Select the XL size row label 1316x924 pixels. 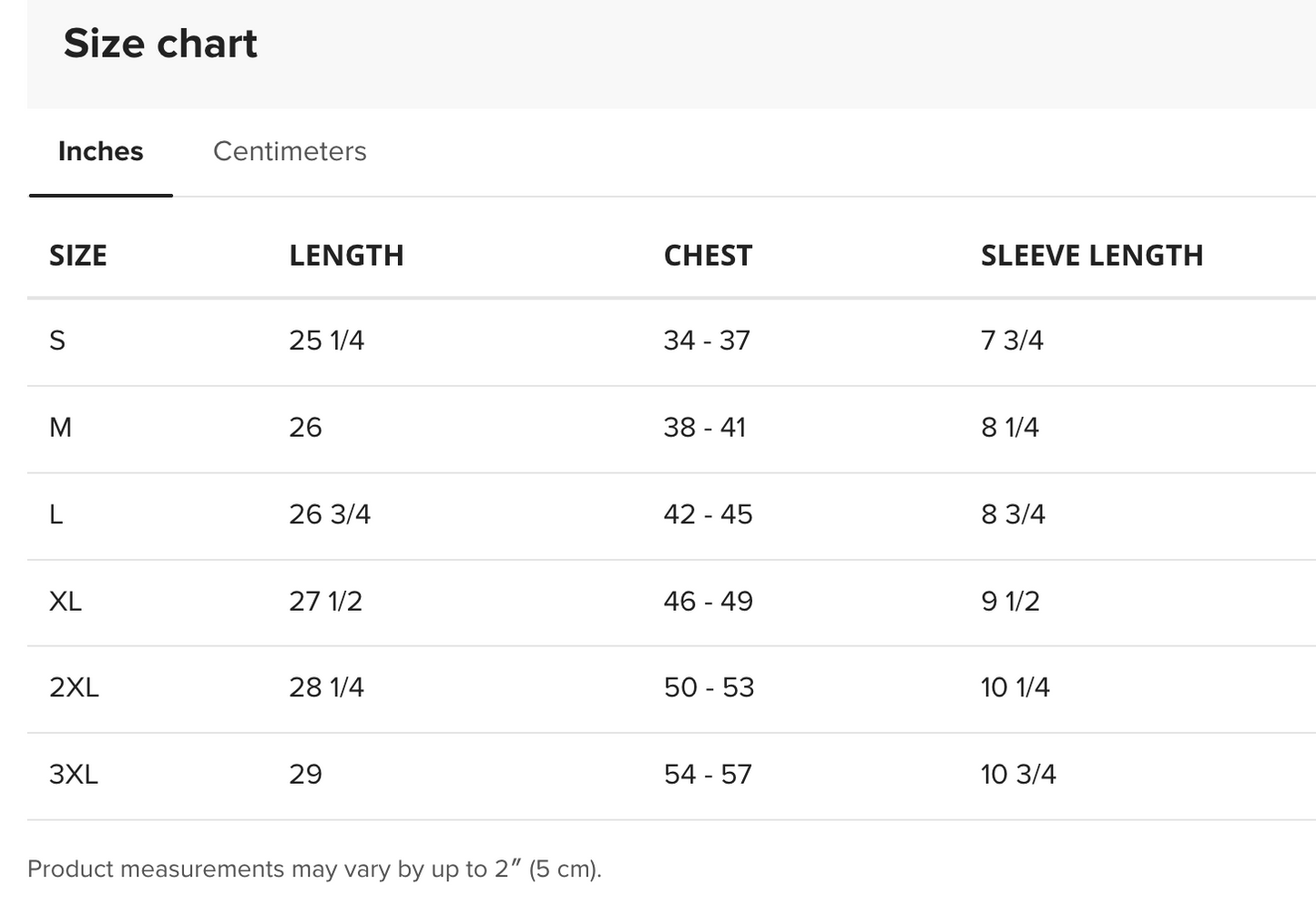pyautogui.click(x=66, y=601)
